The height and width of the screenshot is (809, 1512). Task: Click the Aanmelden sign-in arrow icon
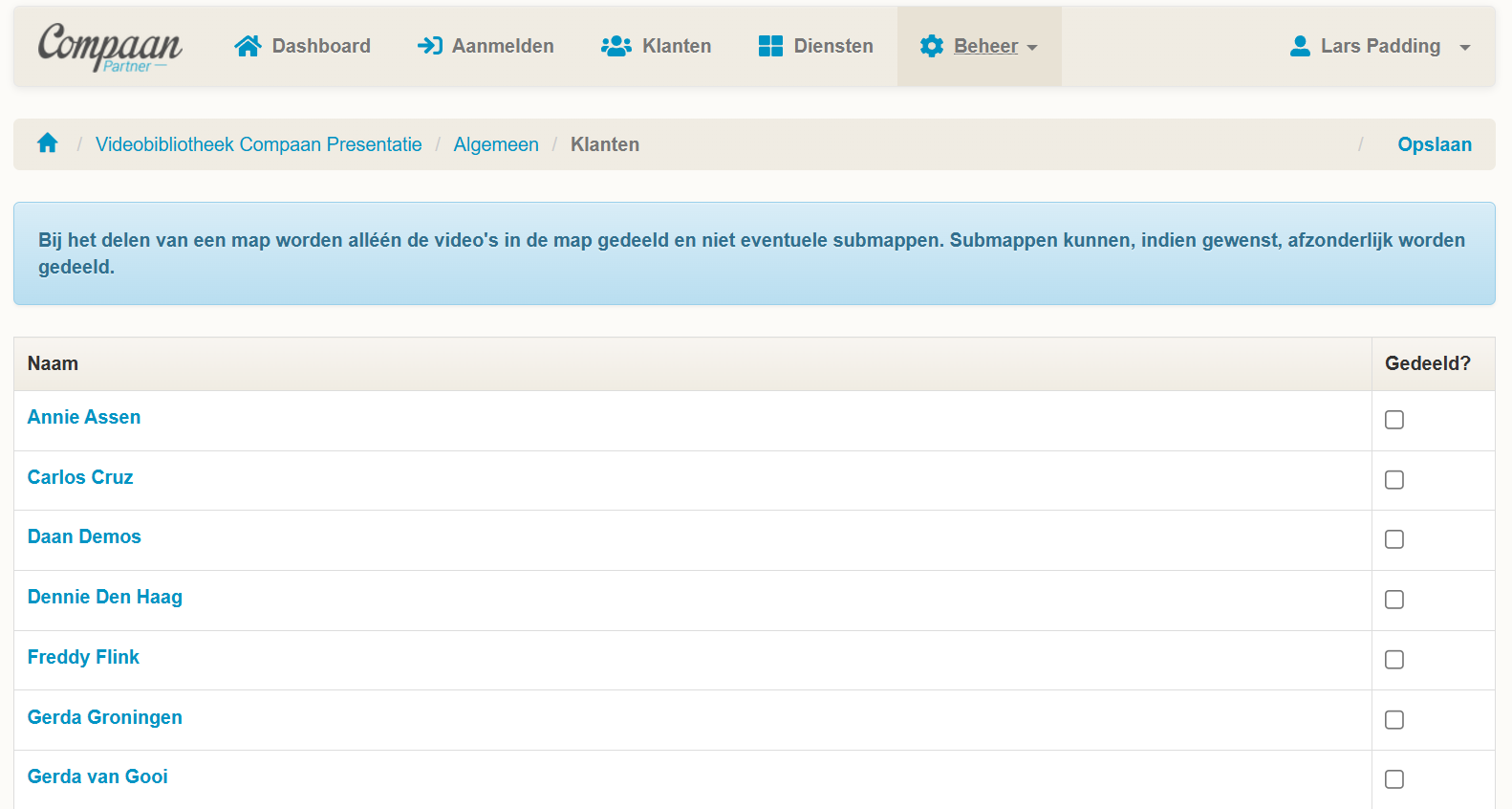coord(430,46)
